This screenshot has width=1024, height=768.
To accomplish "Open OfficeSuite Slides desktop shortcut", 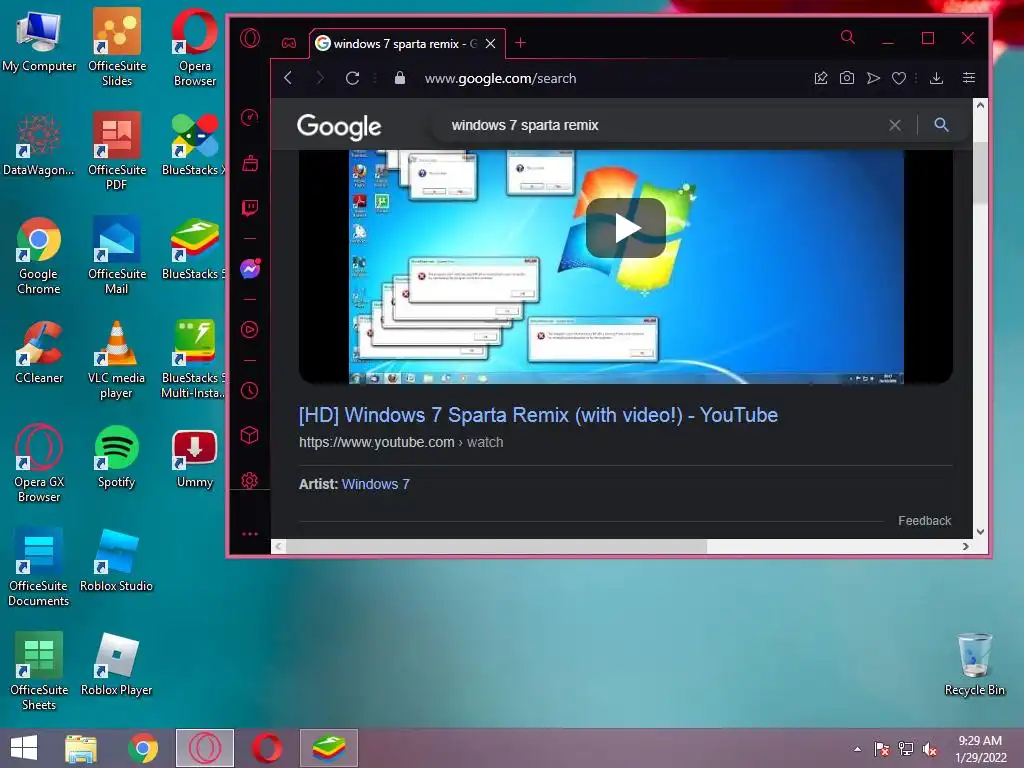I will (117, 47).
